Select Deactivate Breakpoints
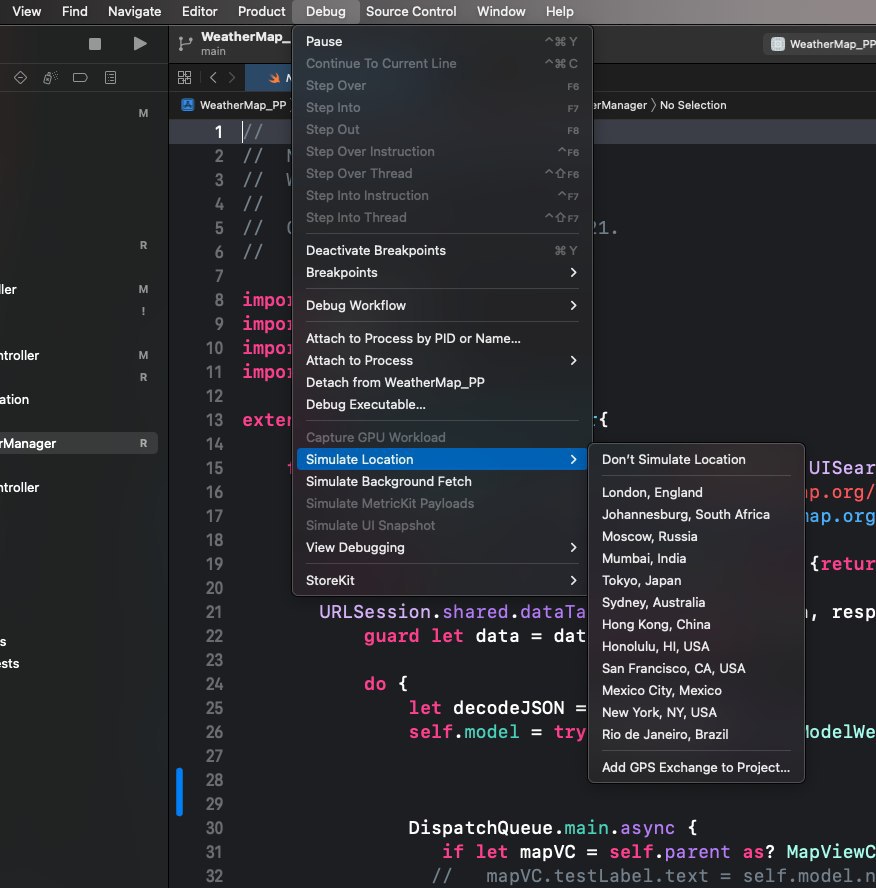This screenshot has width=876, height=888. (x=442, y=250)
